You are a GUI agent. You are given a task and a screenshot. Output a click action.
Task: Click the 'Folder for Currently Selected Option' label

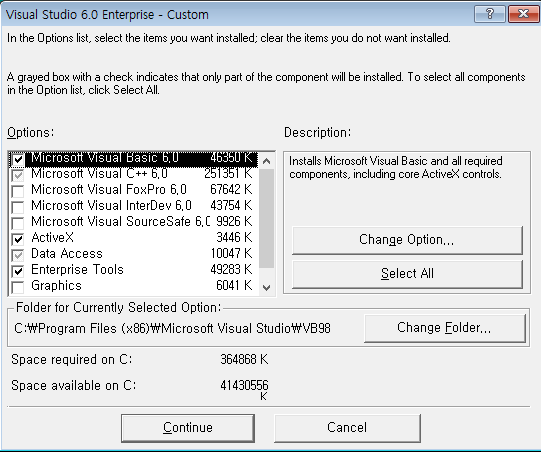118,307
